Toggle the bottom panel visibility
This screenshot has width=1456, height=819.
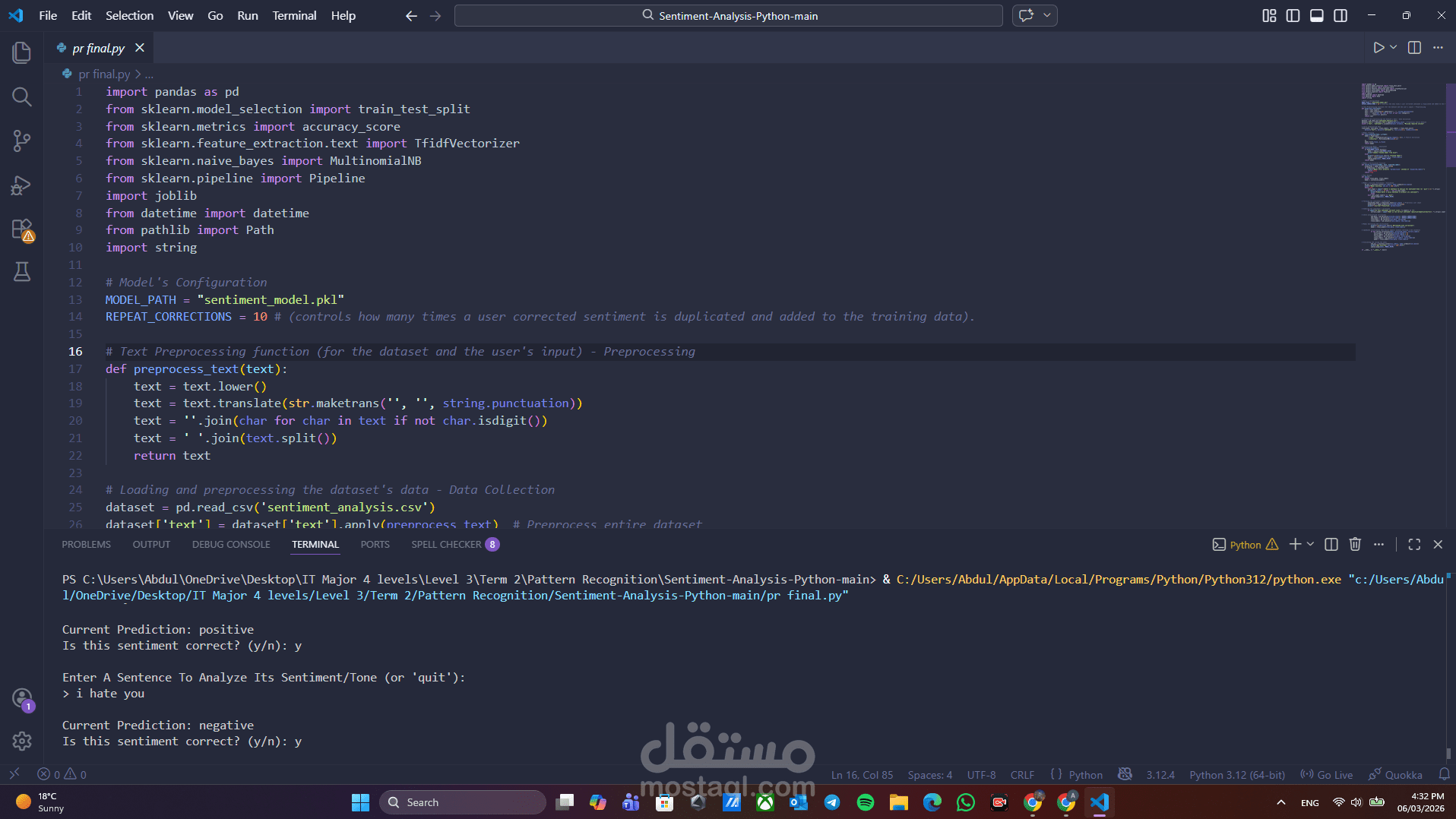tap(1317, 15)
